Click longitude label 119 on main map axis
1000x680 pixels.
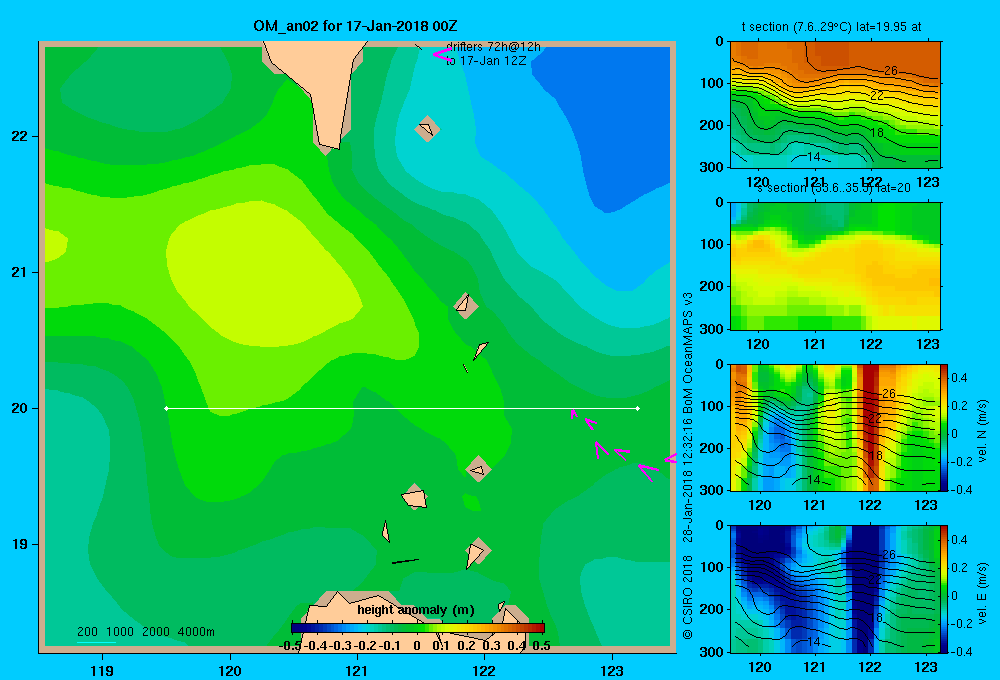[x=102, y=670]
